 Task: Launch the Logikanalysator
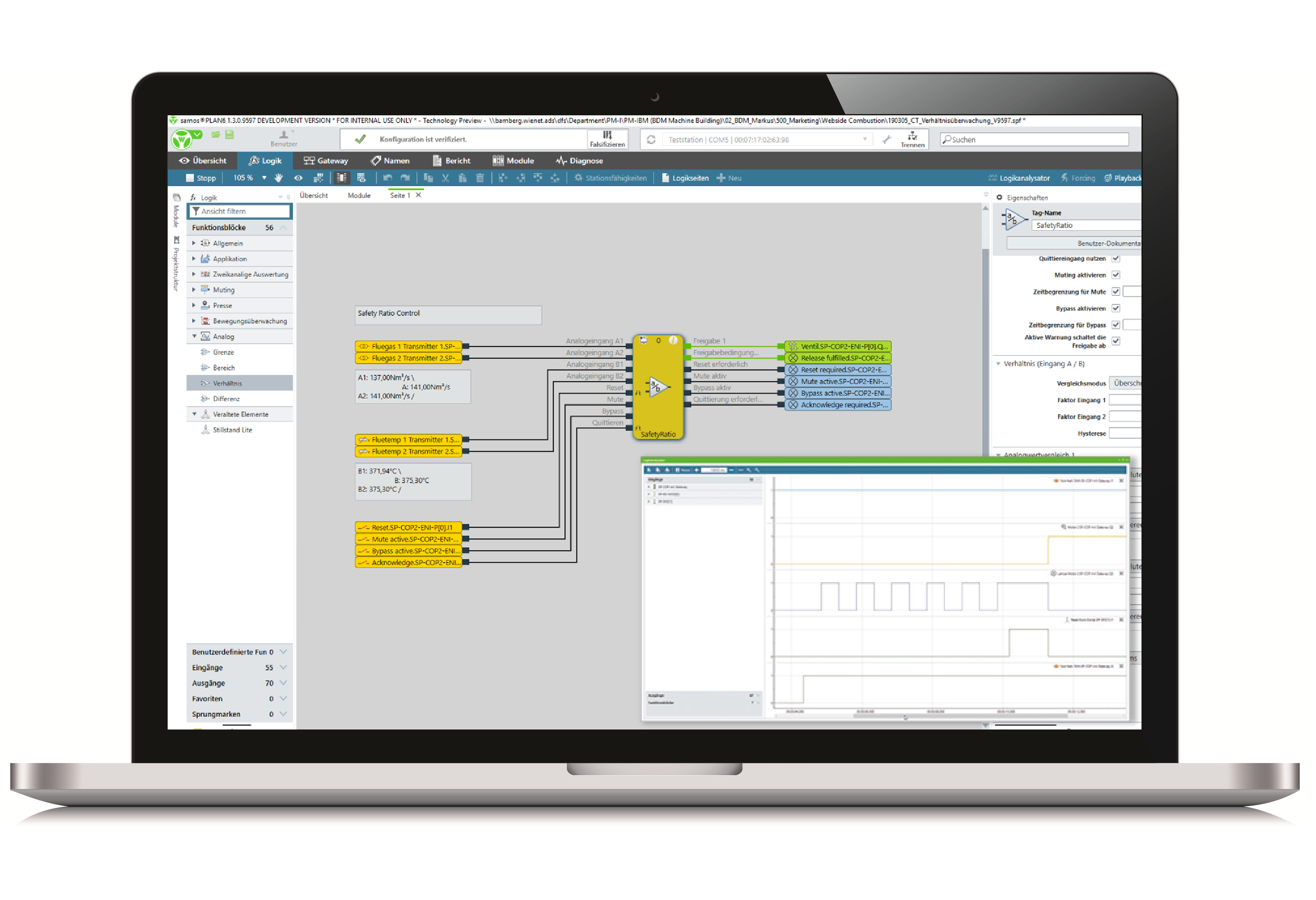[1019, 178]
